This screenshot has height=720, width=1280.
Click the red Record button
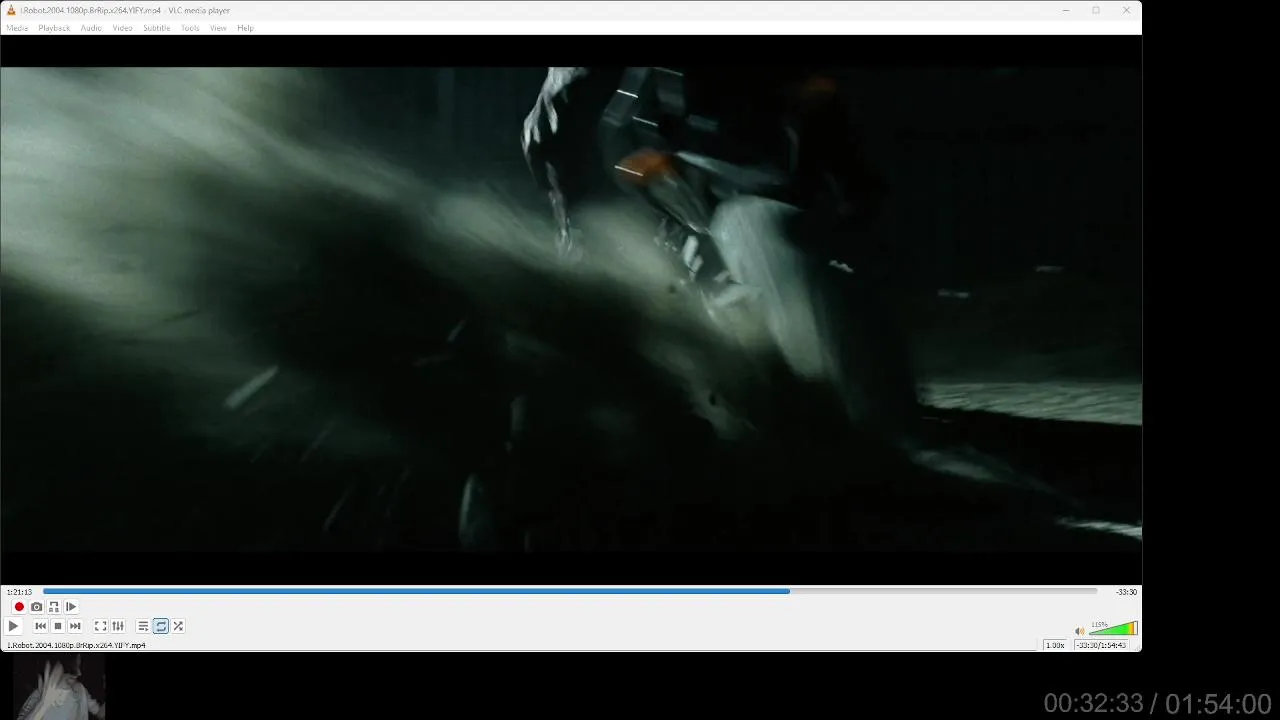[x=19, y=607]
